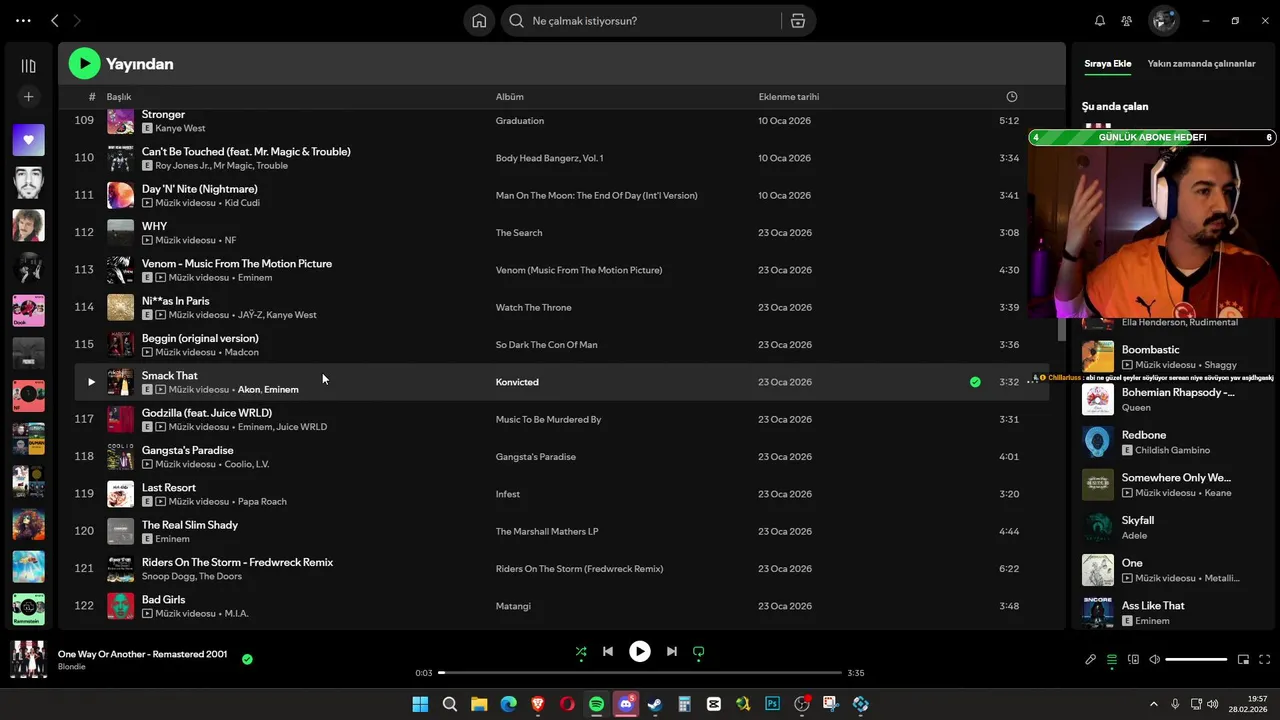Open the profile avatar menu

tap(1163, 20)
